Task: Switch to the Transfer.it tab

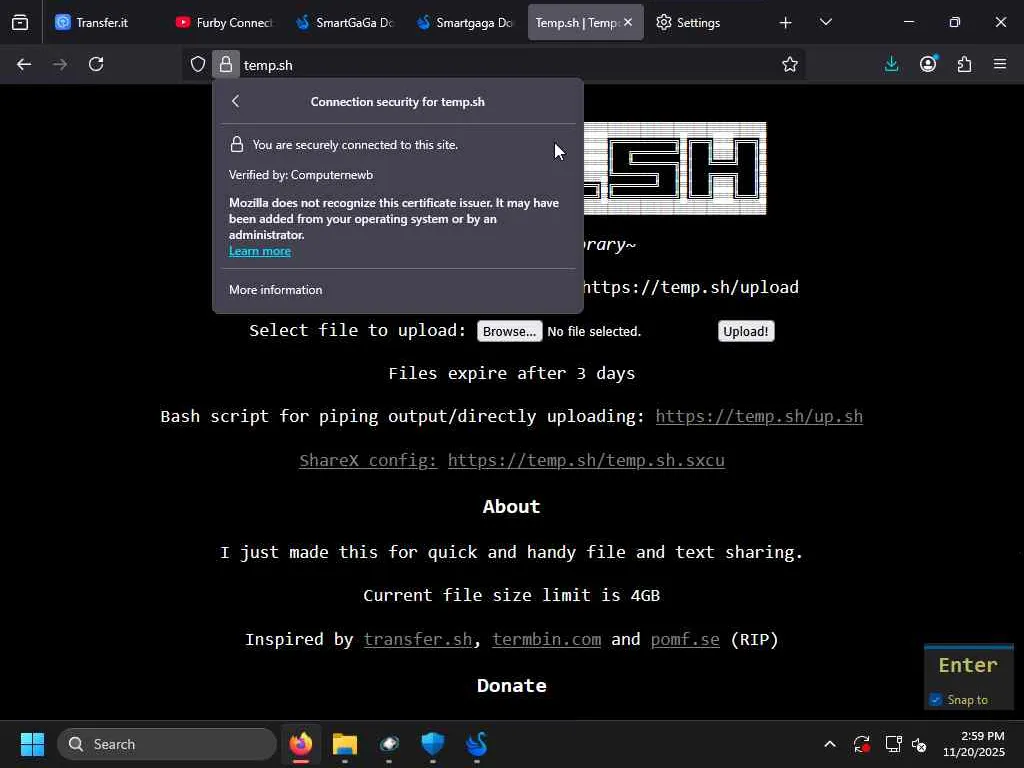Action: (102, 22)
